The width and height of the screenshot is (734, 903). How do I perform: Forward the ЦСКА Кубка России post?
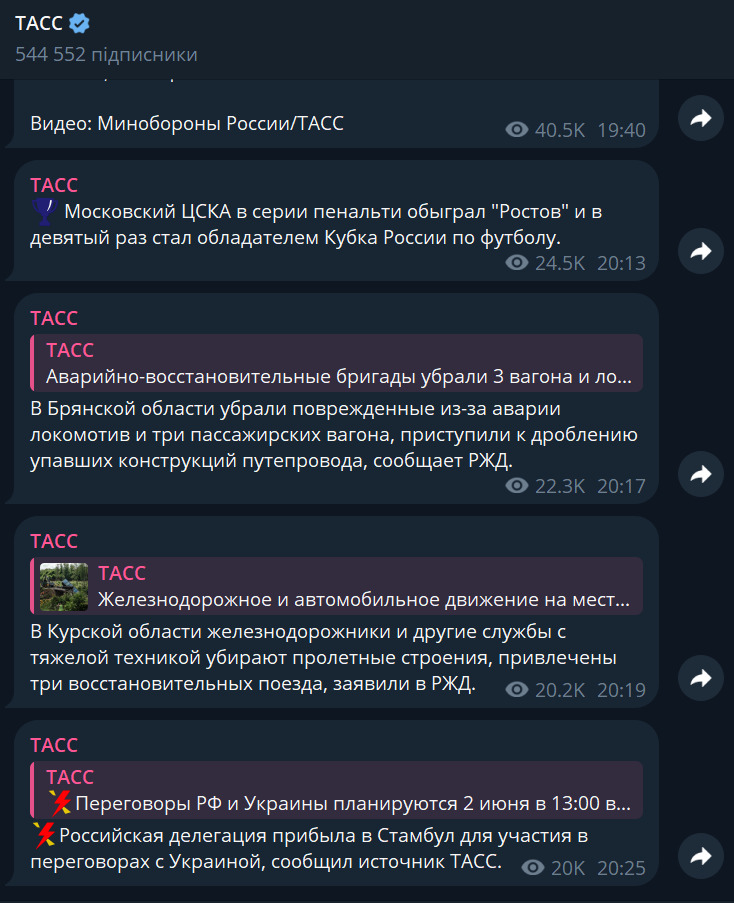701,251
